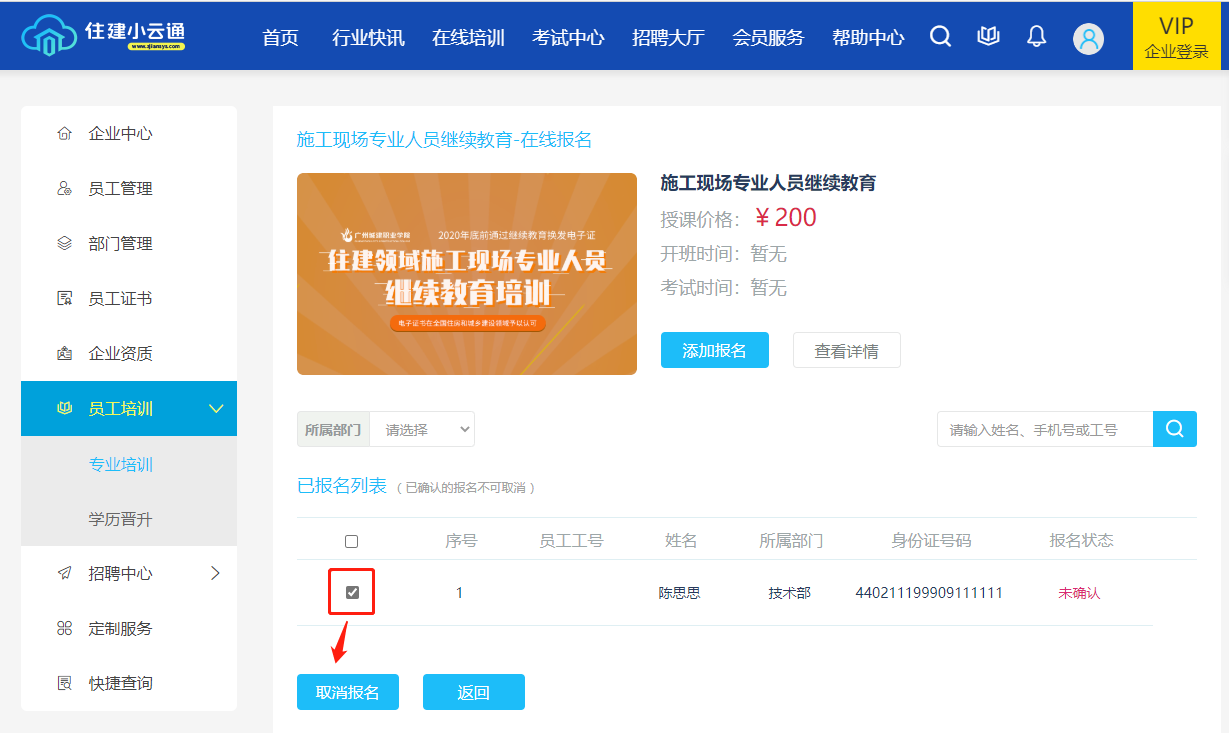Select 学历晋升 submenu item
Screen dimensions: 1229x733
(121, 520)
